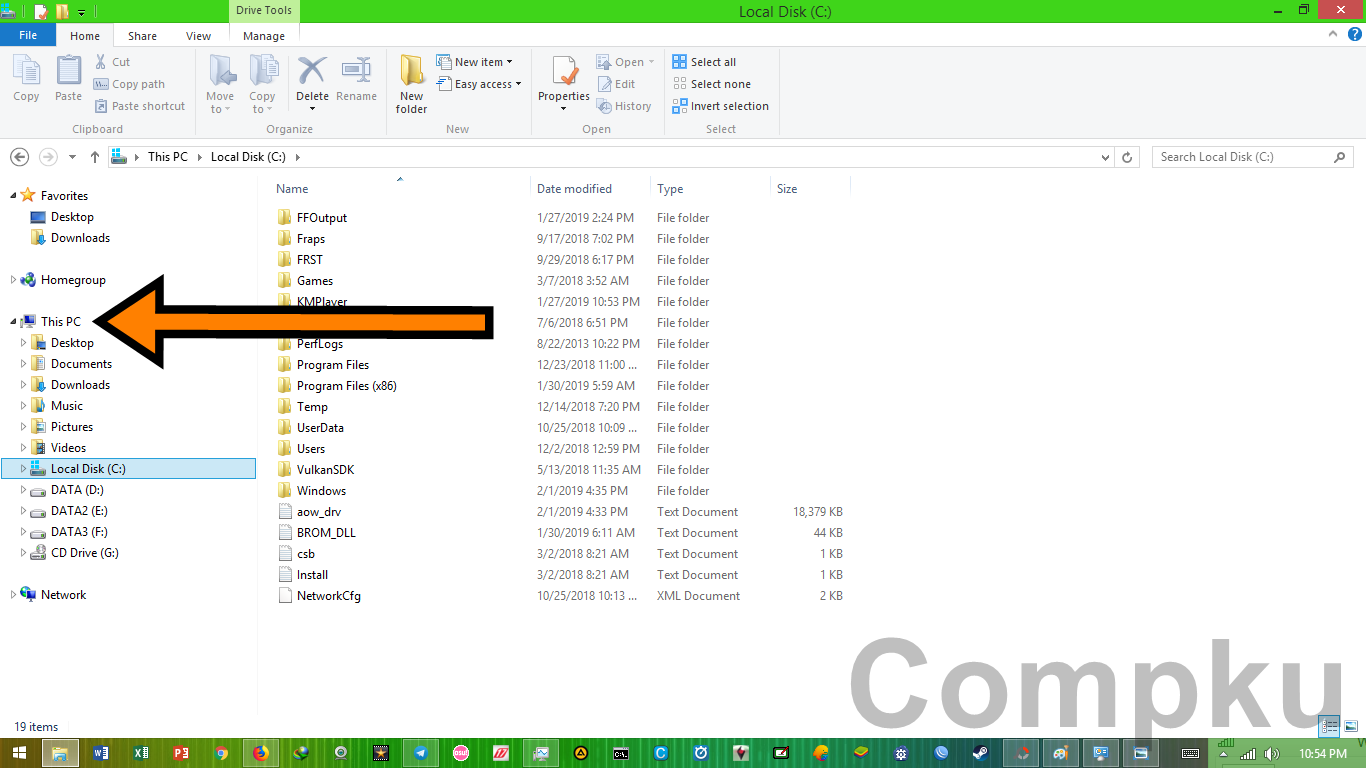This screenshot has width=1366, height=768.
Task: Click the Paste clipboard icon
Action: (68, 72)
